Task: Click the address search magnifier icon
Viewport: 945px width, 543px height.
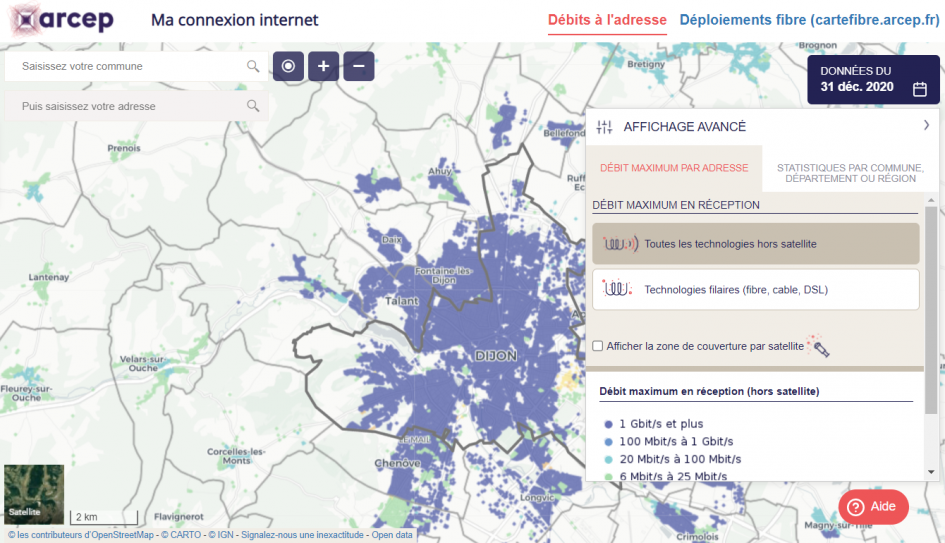Action: [x=253, y=106]
